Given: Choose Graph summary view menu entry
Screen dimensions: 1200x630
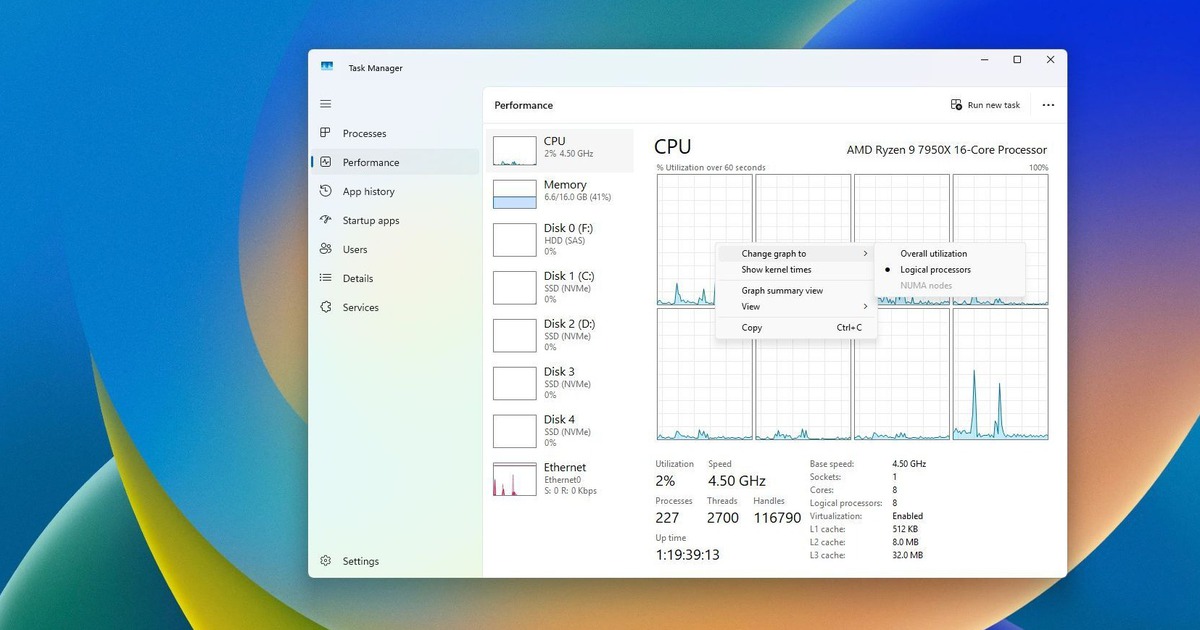Looking at the screenshot, I should point(782,291).
